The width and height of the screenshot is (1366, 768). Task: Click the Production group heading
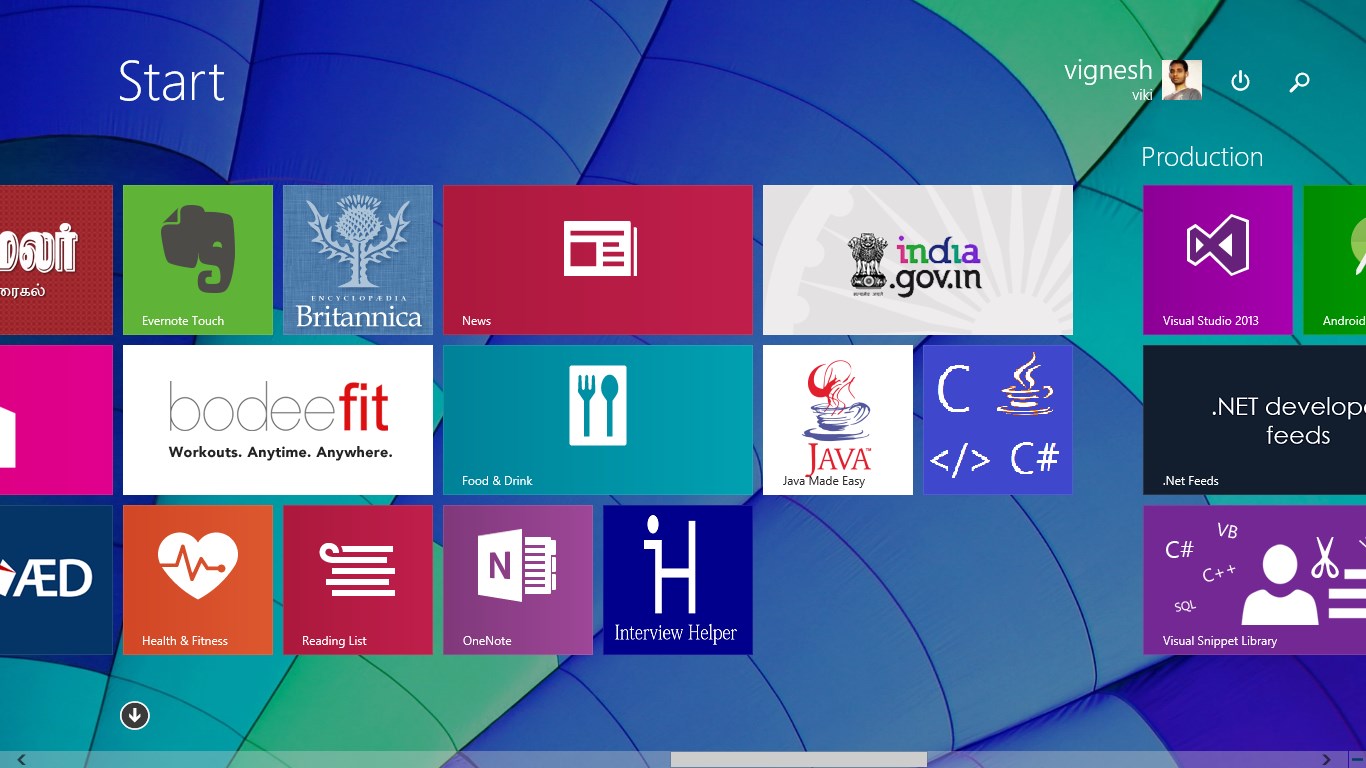(x=1202, y=157)
